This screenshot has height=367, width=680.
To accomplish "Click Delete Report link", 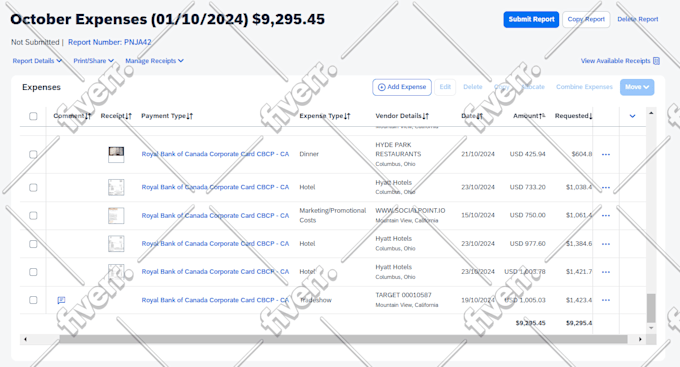I will coord(638,20).
